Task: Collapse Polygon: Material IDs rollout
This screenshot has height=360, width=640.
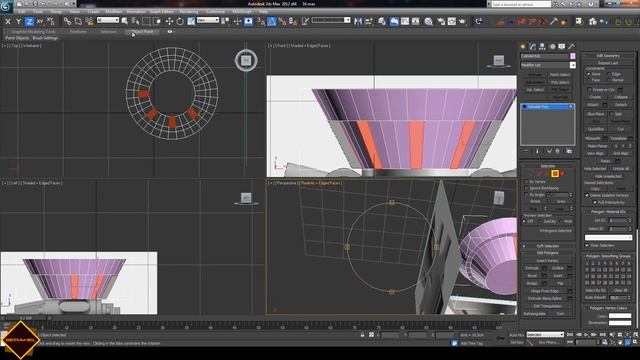Action: coord(608,212)
